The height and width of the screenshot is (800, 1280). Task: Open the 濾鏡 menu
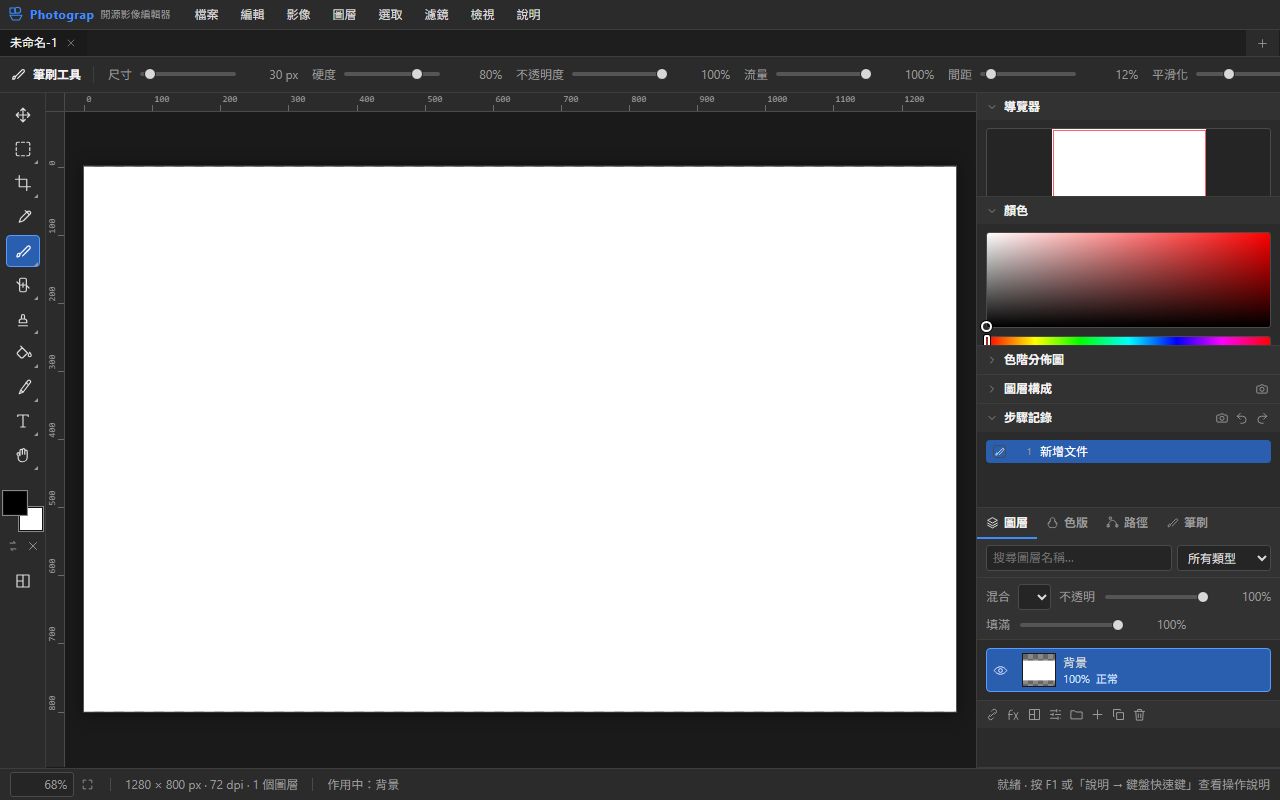coord(437,15)
